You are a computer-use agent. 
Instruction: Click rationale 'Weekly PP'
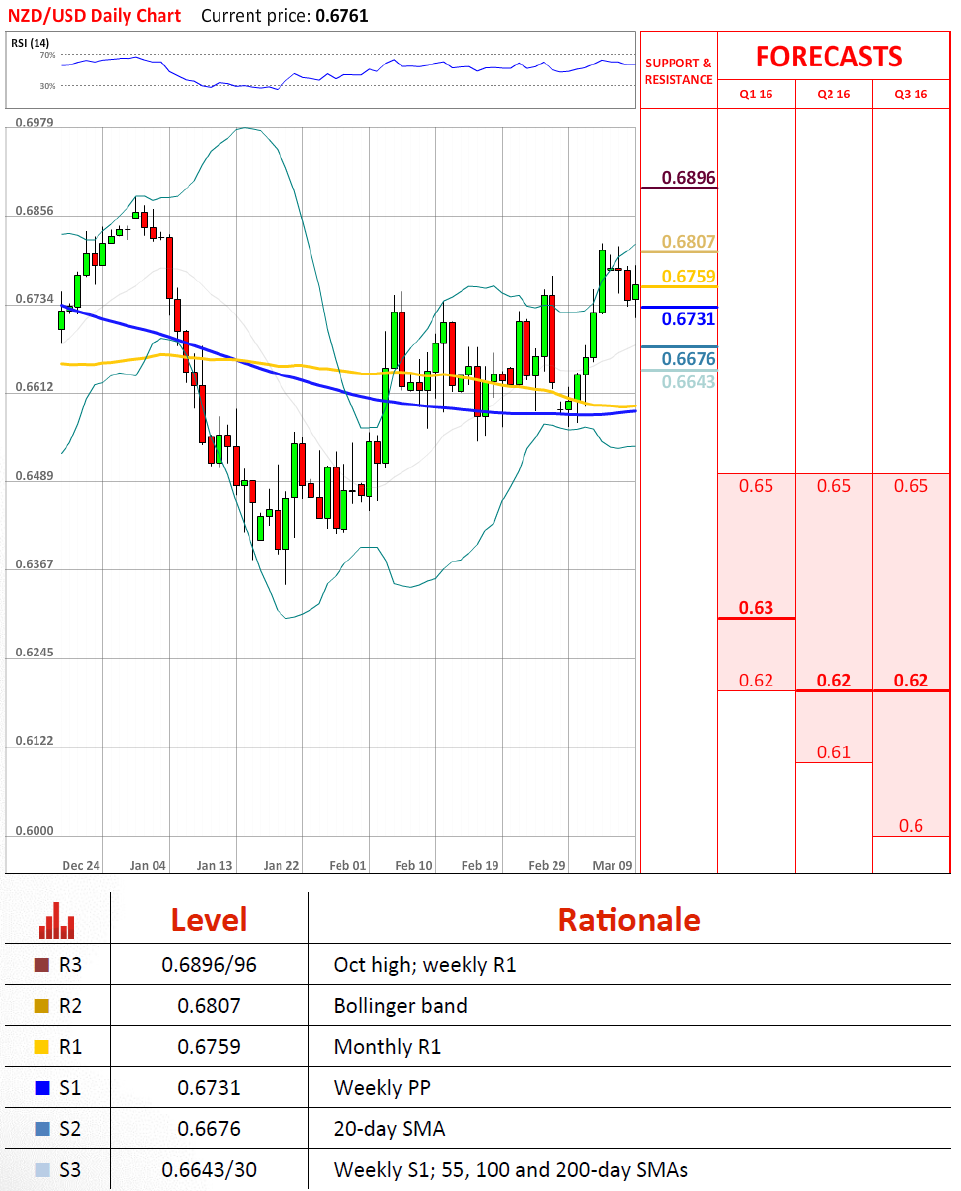382,1088
